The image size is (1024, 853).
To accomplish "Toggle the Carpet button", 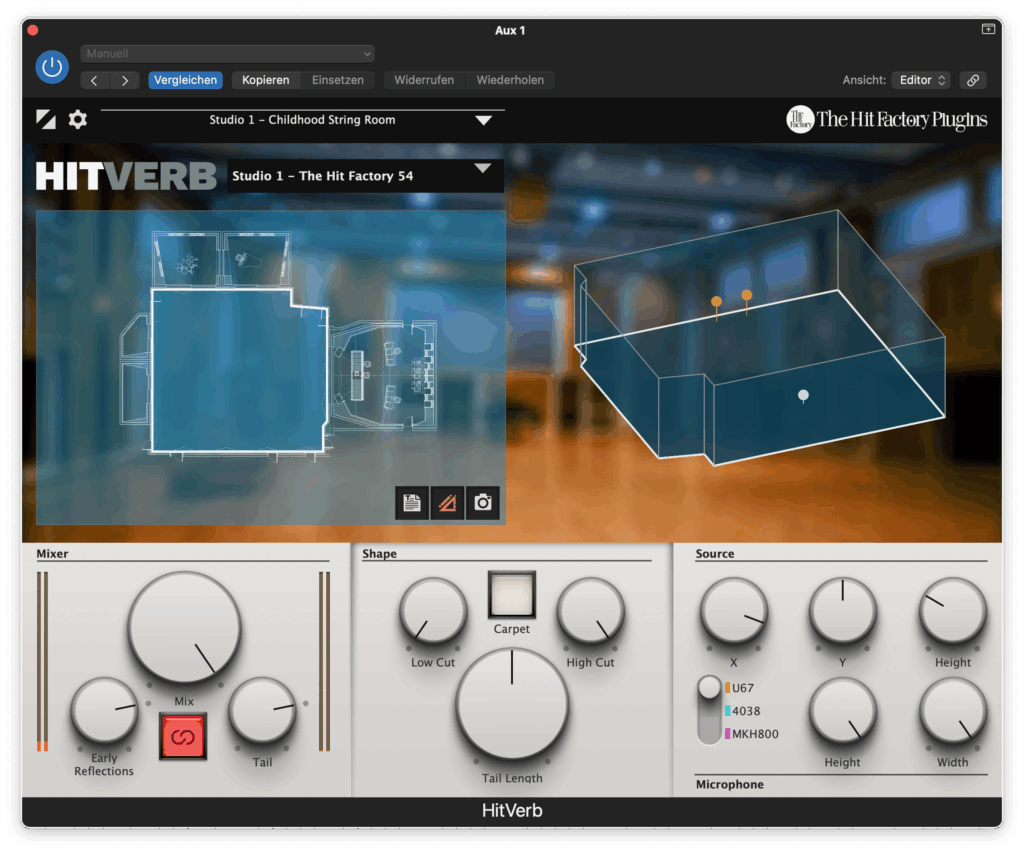I will pyautogui.click(x=511, y=595).
